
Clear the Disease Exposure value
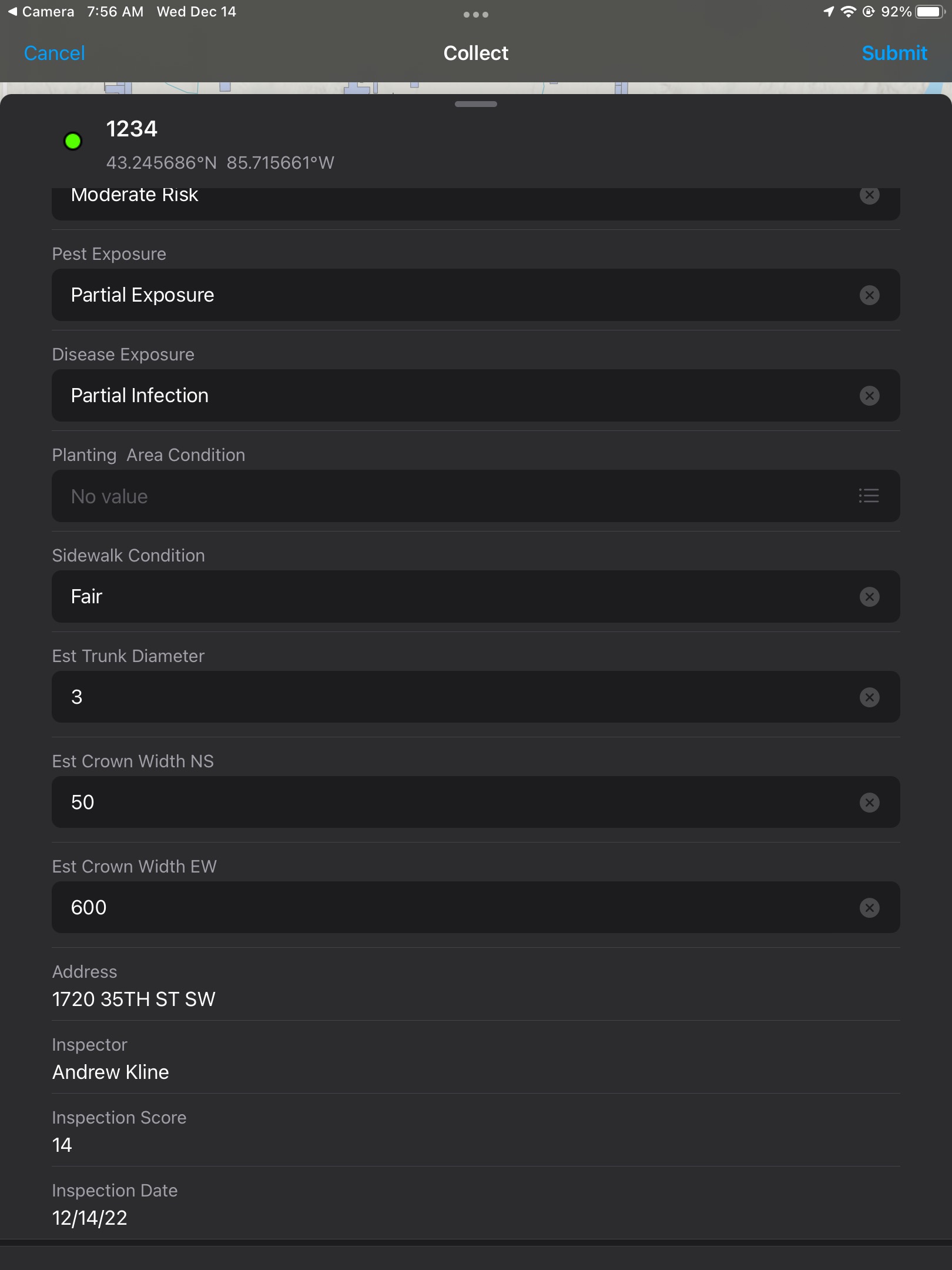point(869,396)
